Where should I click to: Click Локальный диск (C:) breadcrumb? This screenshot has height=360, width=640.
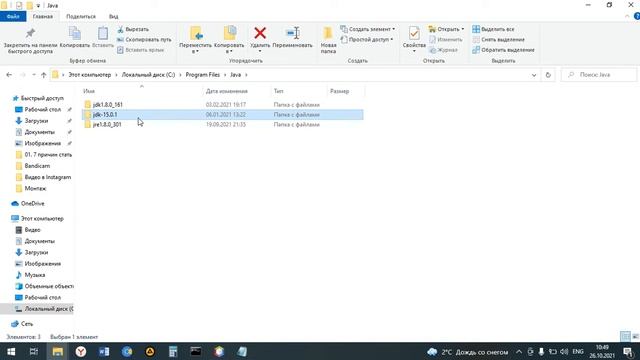point(148,75)
